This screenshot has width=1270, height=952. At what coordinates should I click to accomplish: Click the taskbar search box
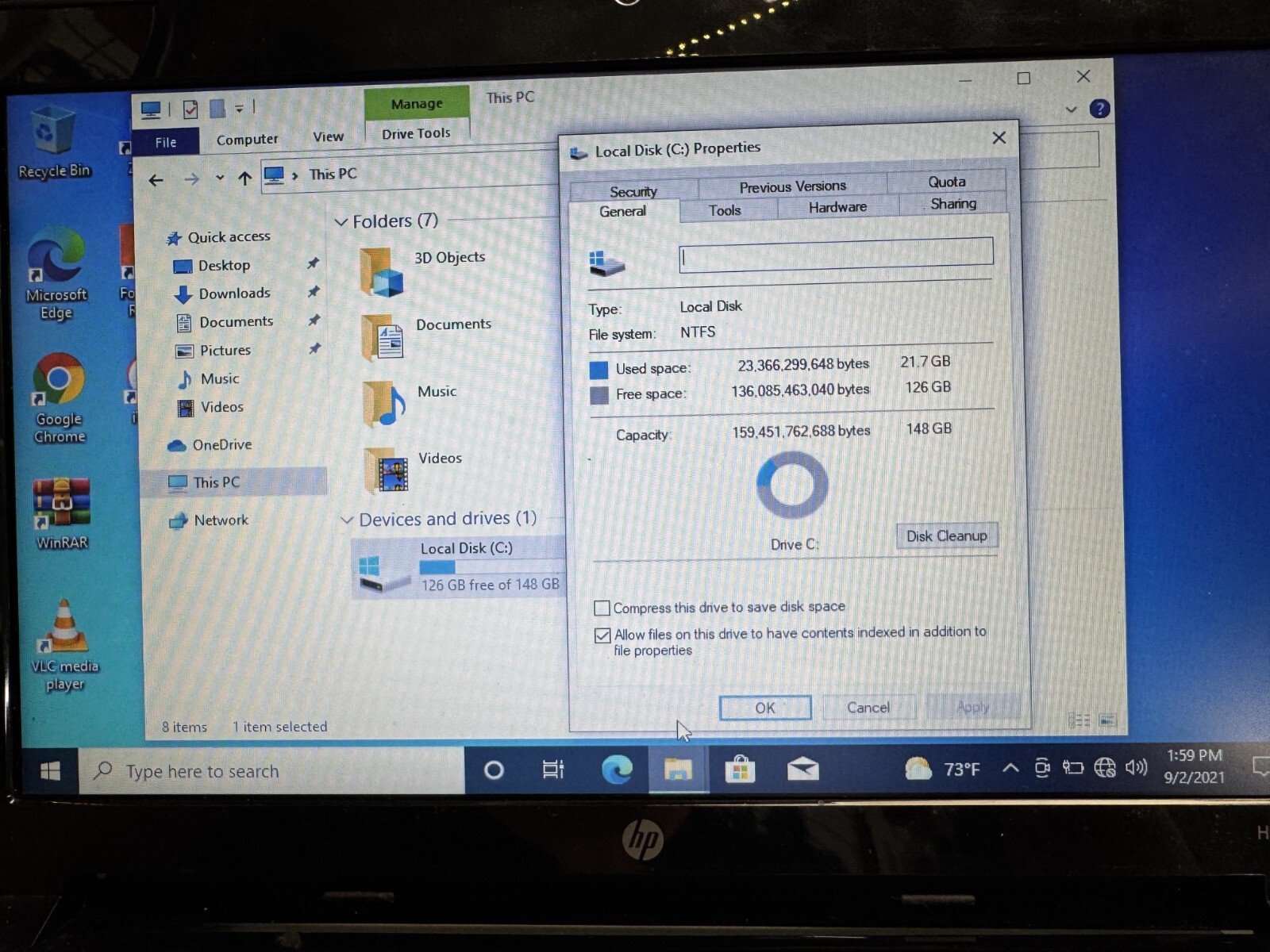[x=271, y=771]
